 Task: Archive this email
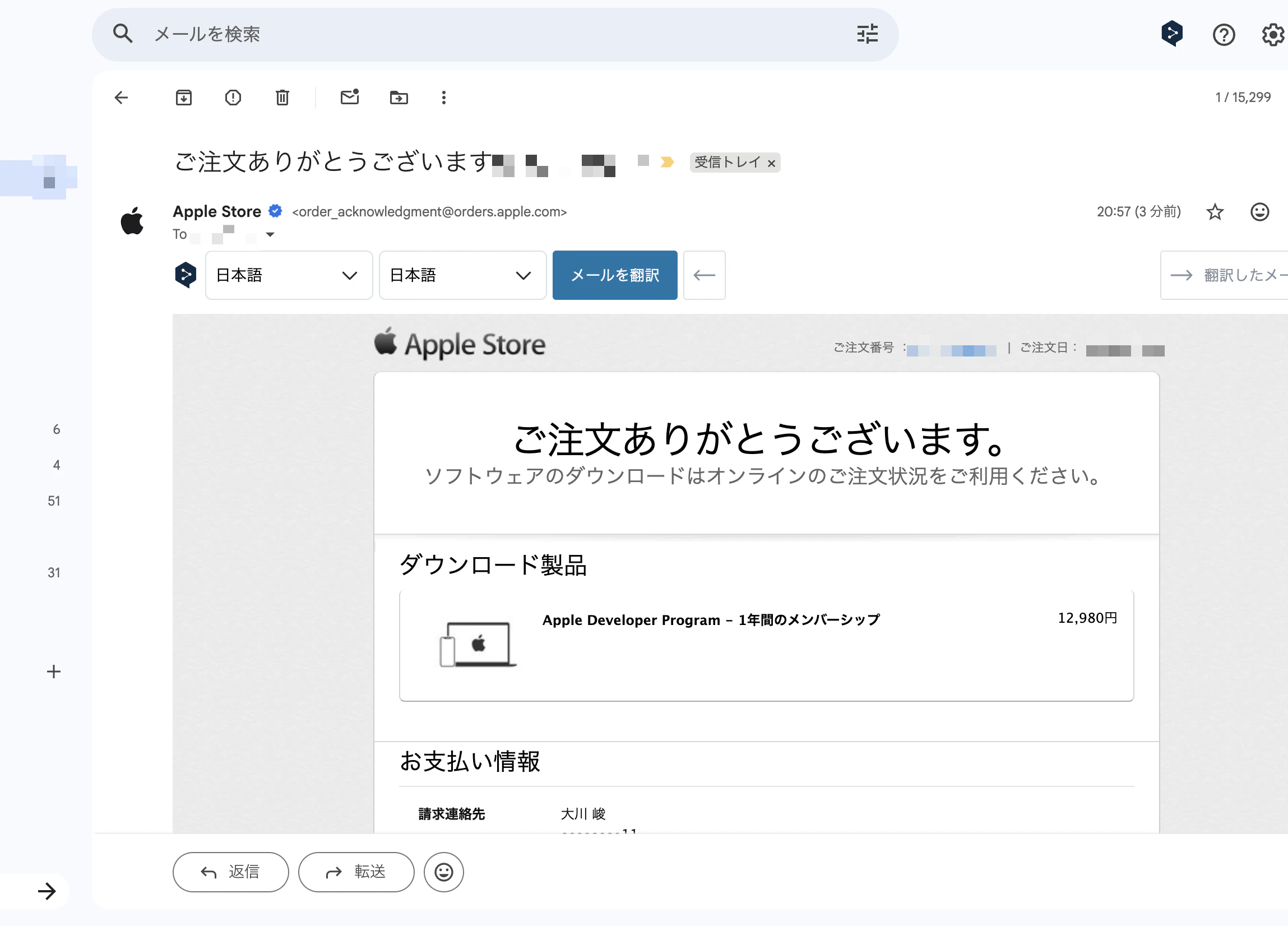183,98
